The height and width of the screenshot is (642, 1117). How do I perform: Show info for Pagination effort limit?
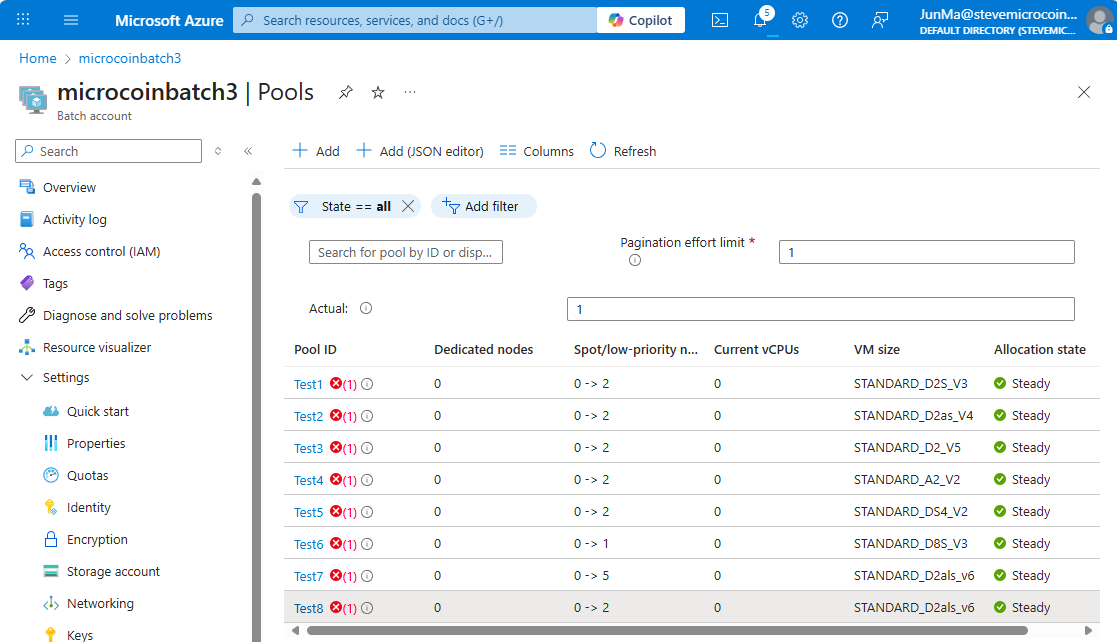(635, 261)
